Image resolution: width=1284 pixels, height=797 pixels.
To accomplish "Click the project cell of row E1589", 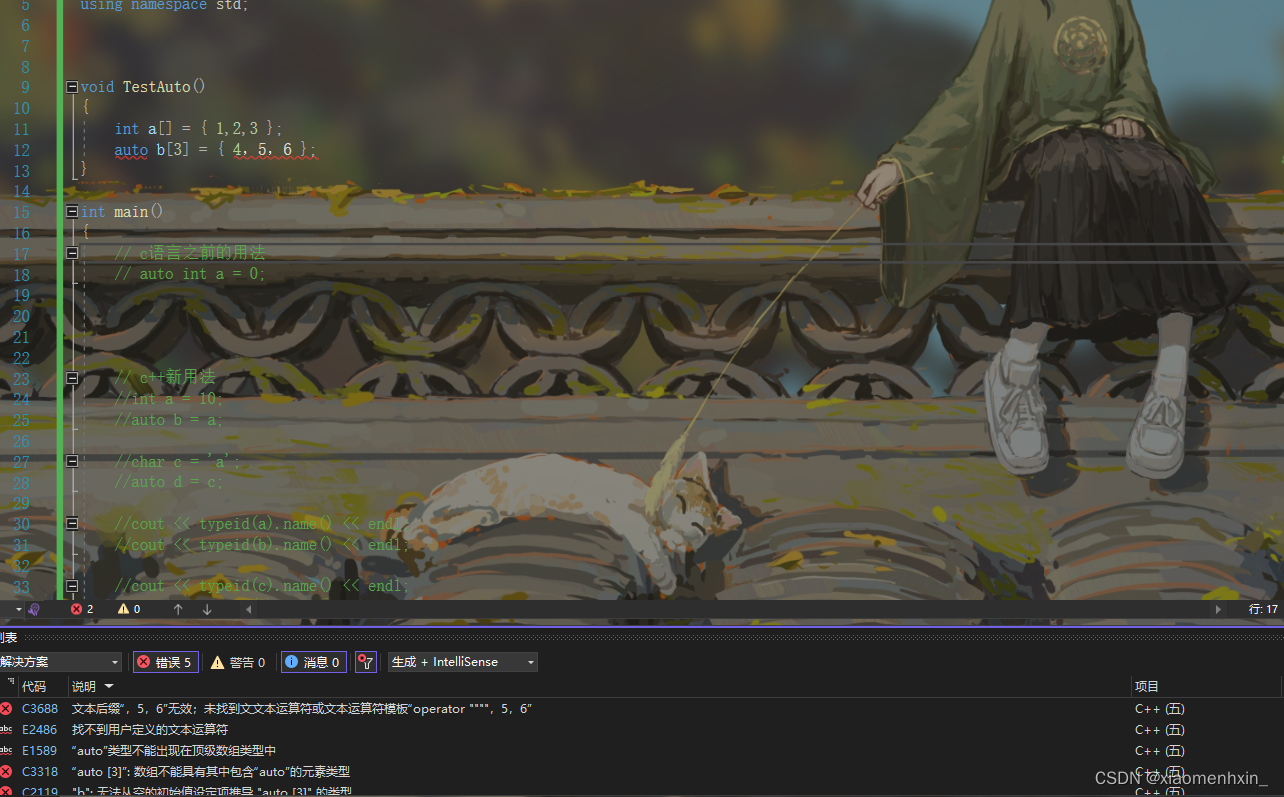I will pyautogui.click(x=1160, y=751).
